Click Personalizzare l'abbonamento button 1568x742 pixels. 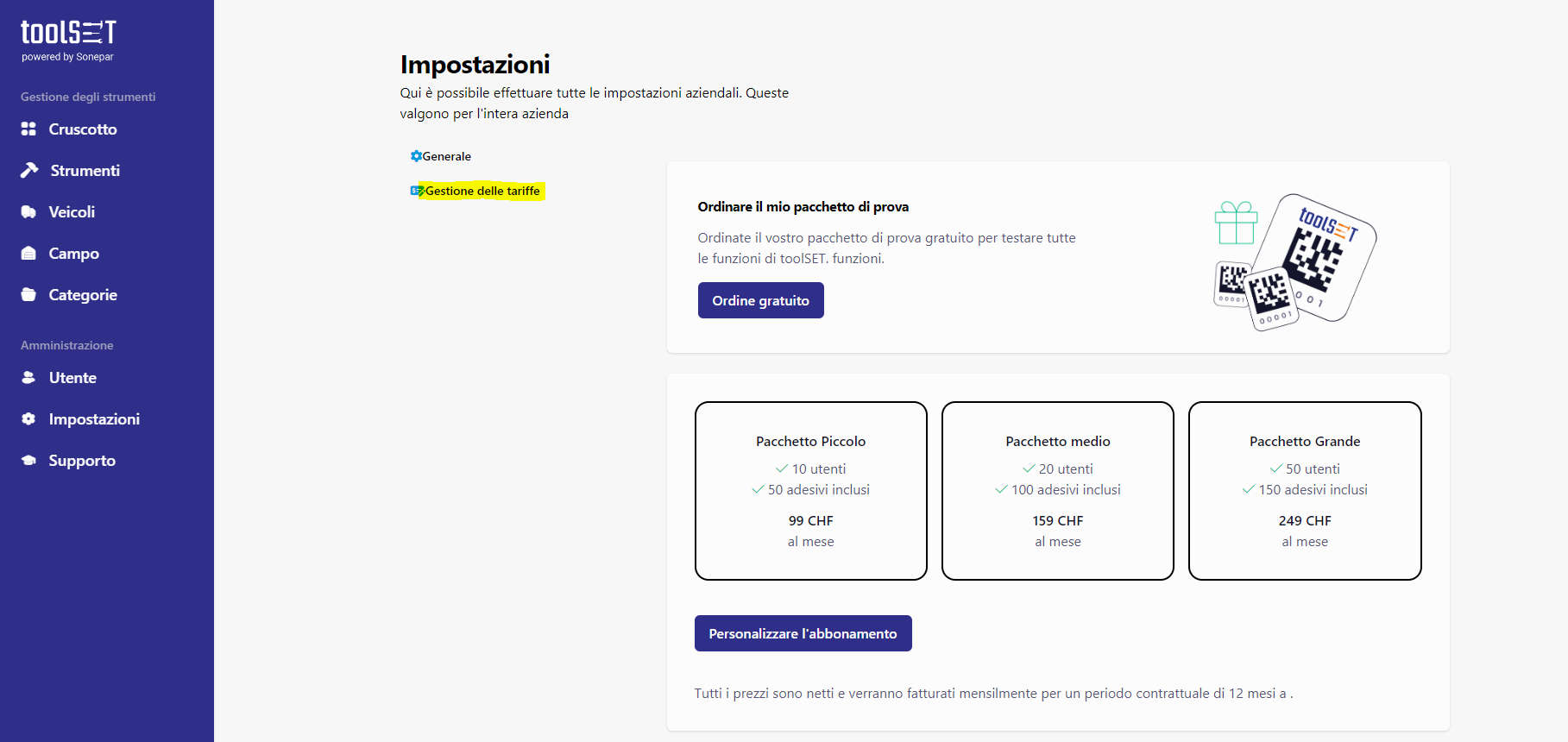pos(803,633)
